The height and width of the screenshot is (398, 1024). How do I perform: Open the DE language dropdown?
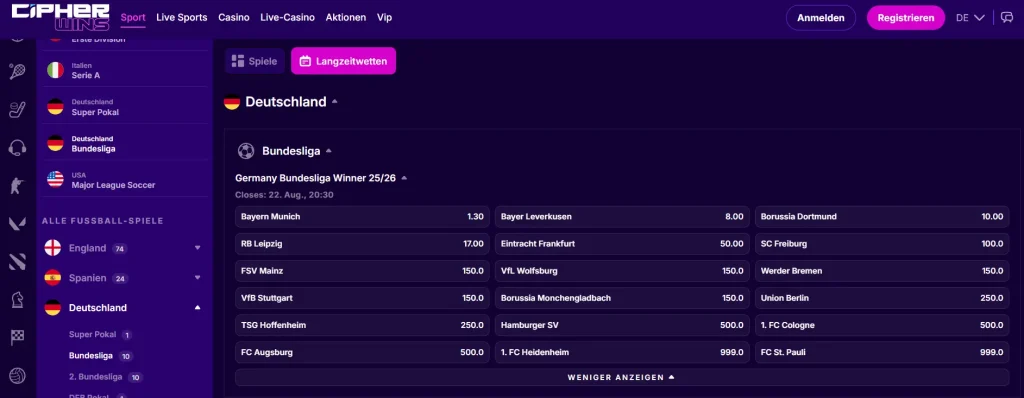tap(970, 18)
